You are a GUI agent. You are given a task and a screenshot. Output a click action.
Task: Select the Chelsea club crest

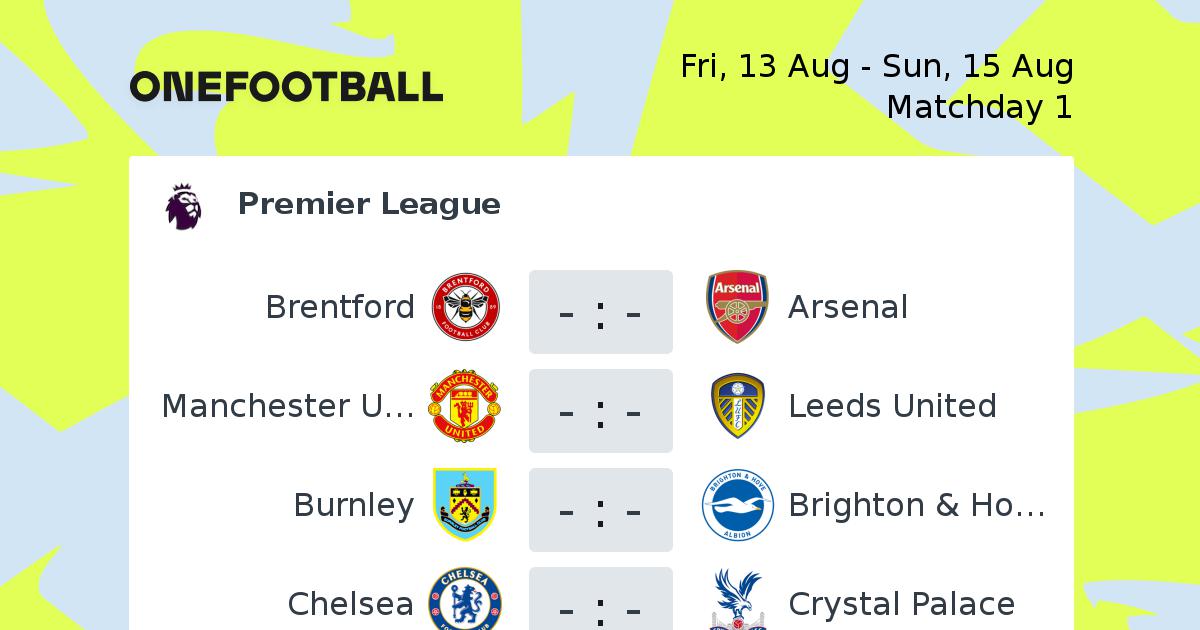click(x=465, y=600)
